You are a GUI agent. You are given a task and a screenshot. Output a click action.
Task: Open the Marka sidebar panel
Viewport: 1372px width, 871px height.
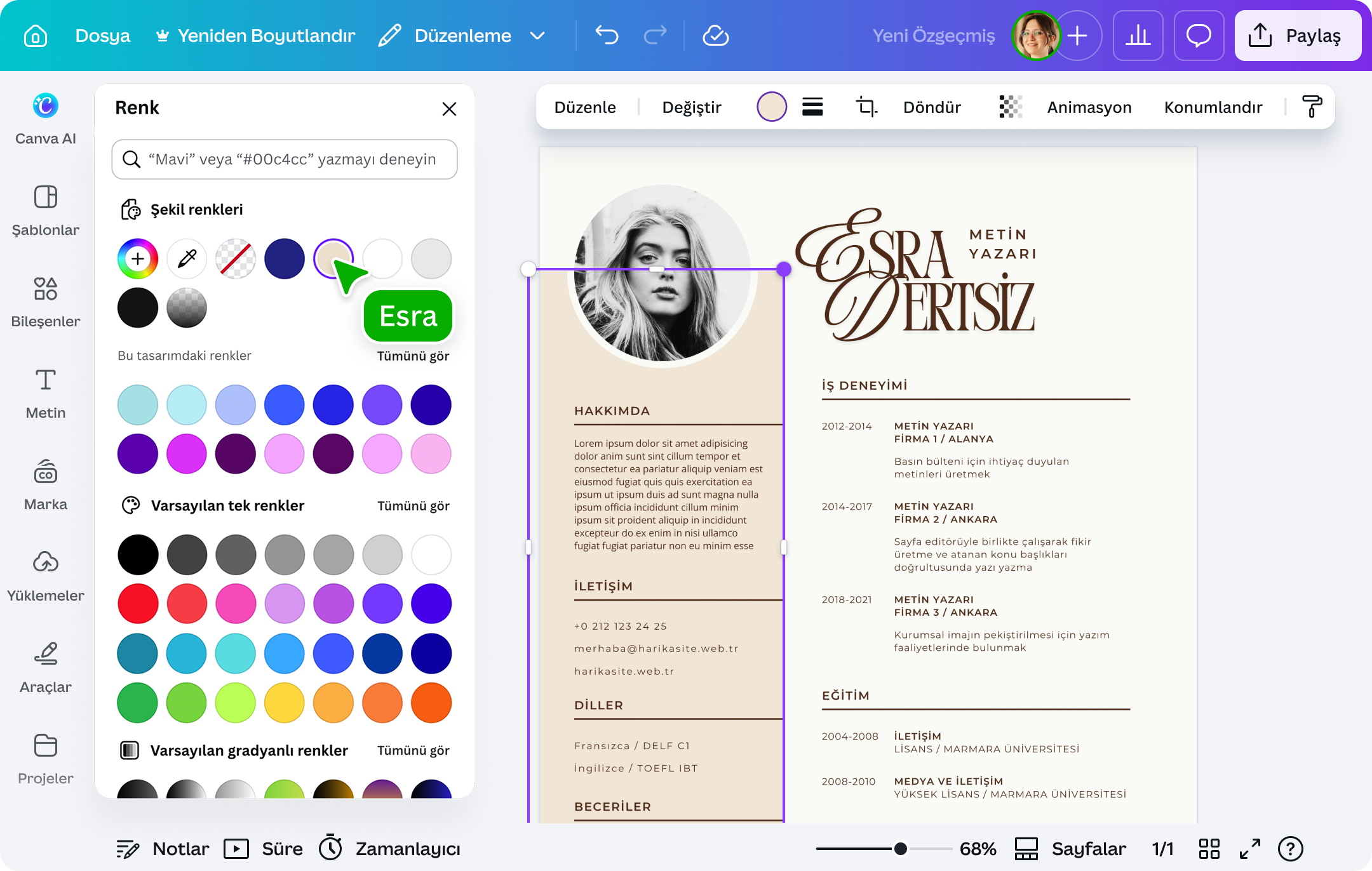(x=46, y=485)
